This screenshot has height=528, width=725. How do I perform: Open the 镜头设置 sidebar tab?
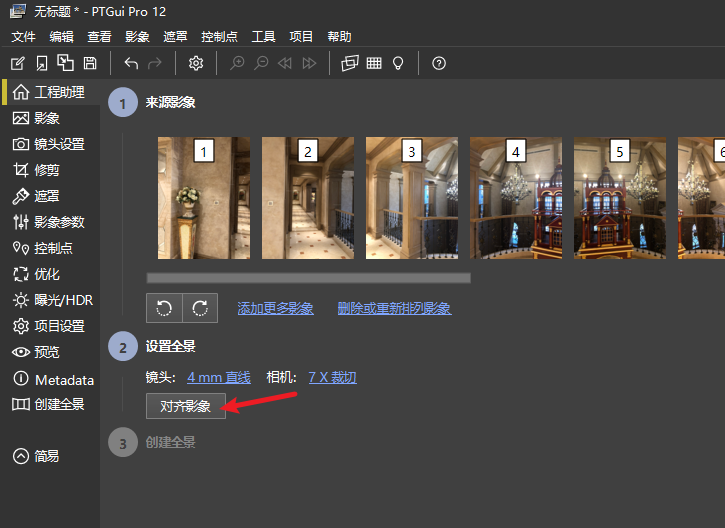49,144
